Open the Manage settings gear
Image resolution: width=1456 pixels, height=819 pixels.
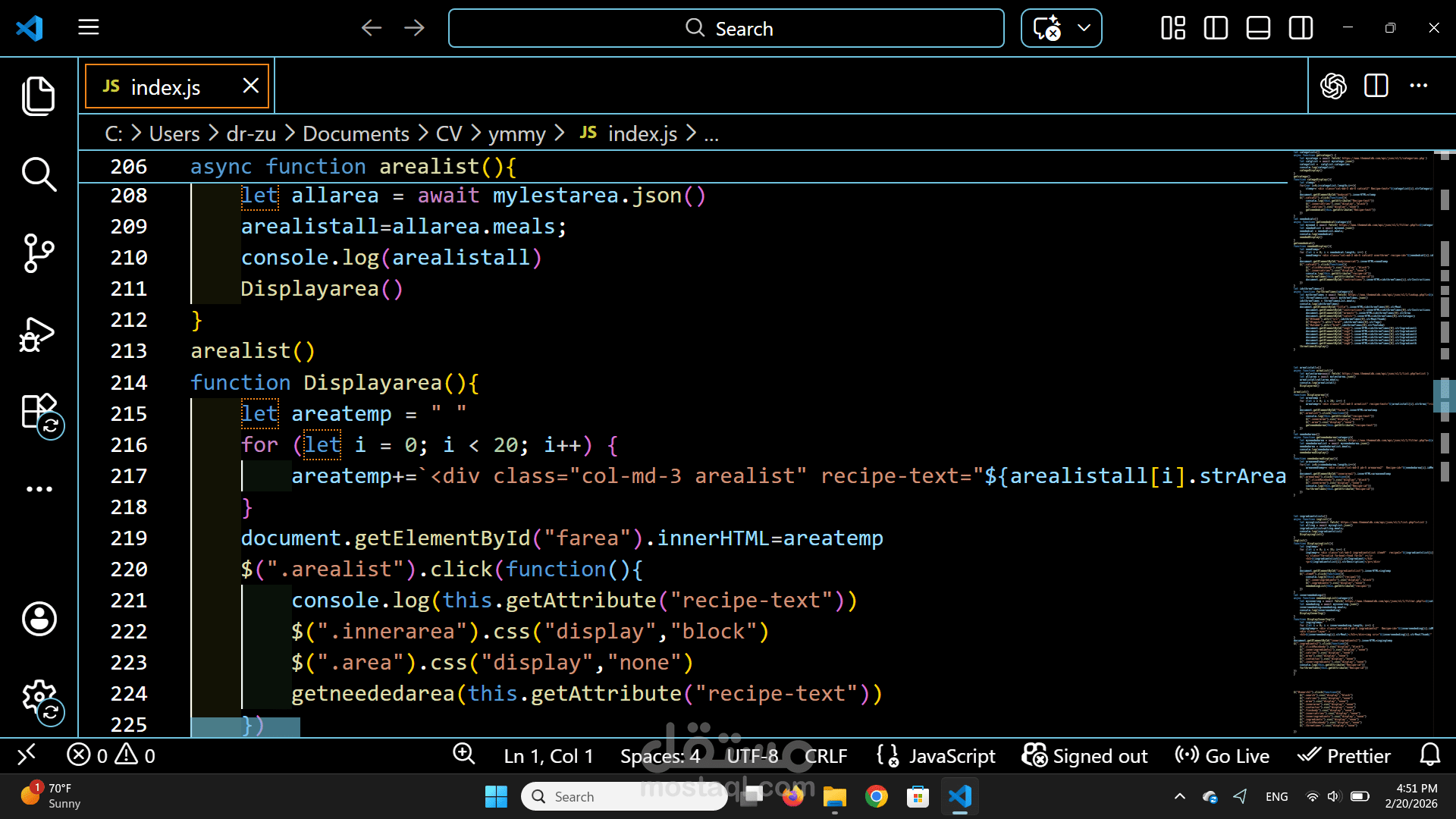click(x=39, y=696)
